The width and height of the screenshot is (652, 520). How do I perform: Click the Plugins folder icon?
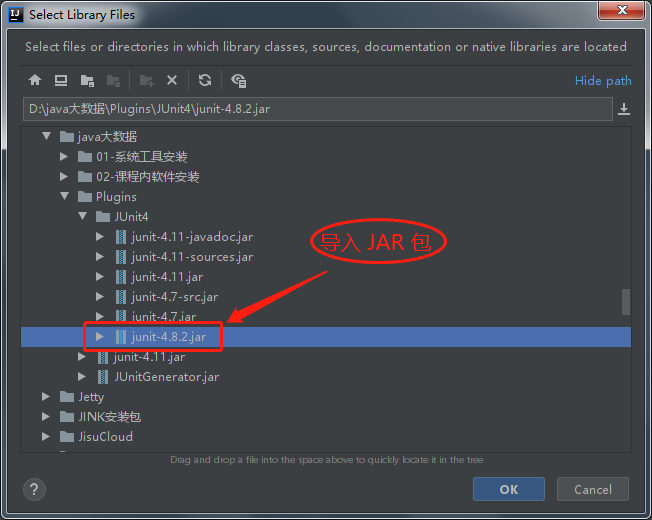(85, 196)
